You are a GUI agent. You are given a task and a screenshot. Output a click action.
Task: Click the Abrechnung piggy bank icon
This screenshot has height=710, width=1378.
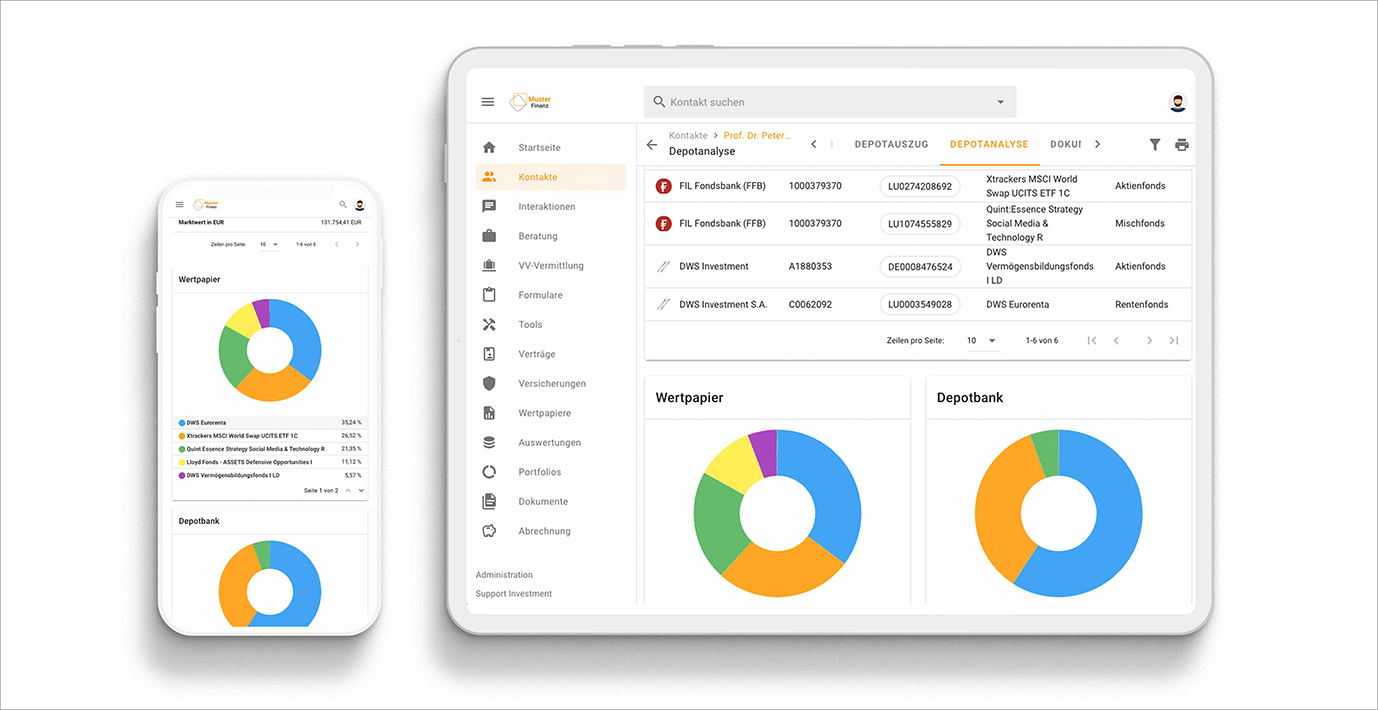pyautogui.click(x=488, y=530)
